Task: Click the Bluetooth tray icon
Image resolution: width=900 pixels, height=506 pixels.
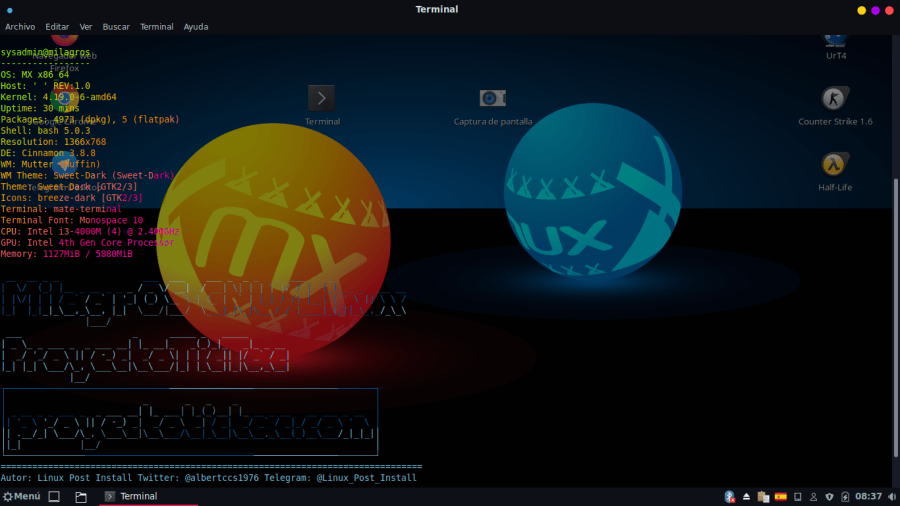Action: 730,496
